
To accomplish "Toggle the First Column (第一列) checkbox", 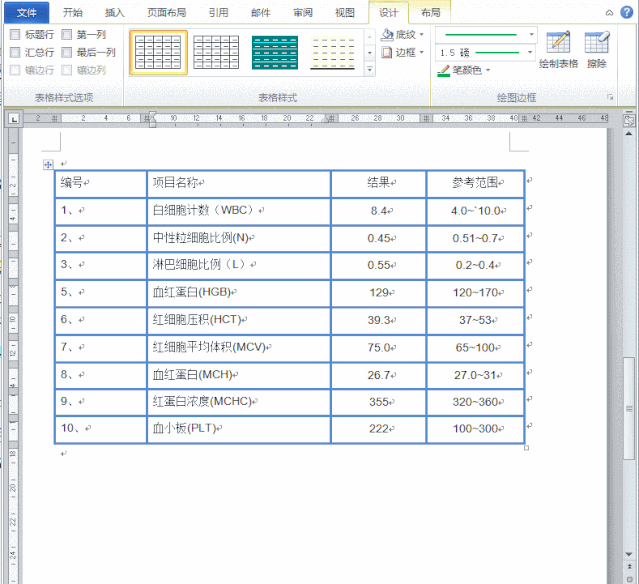I will pyautogui.click(x=66, y=35).
